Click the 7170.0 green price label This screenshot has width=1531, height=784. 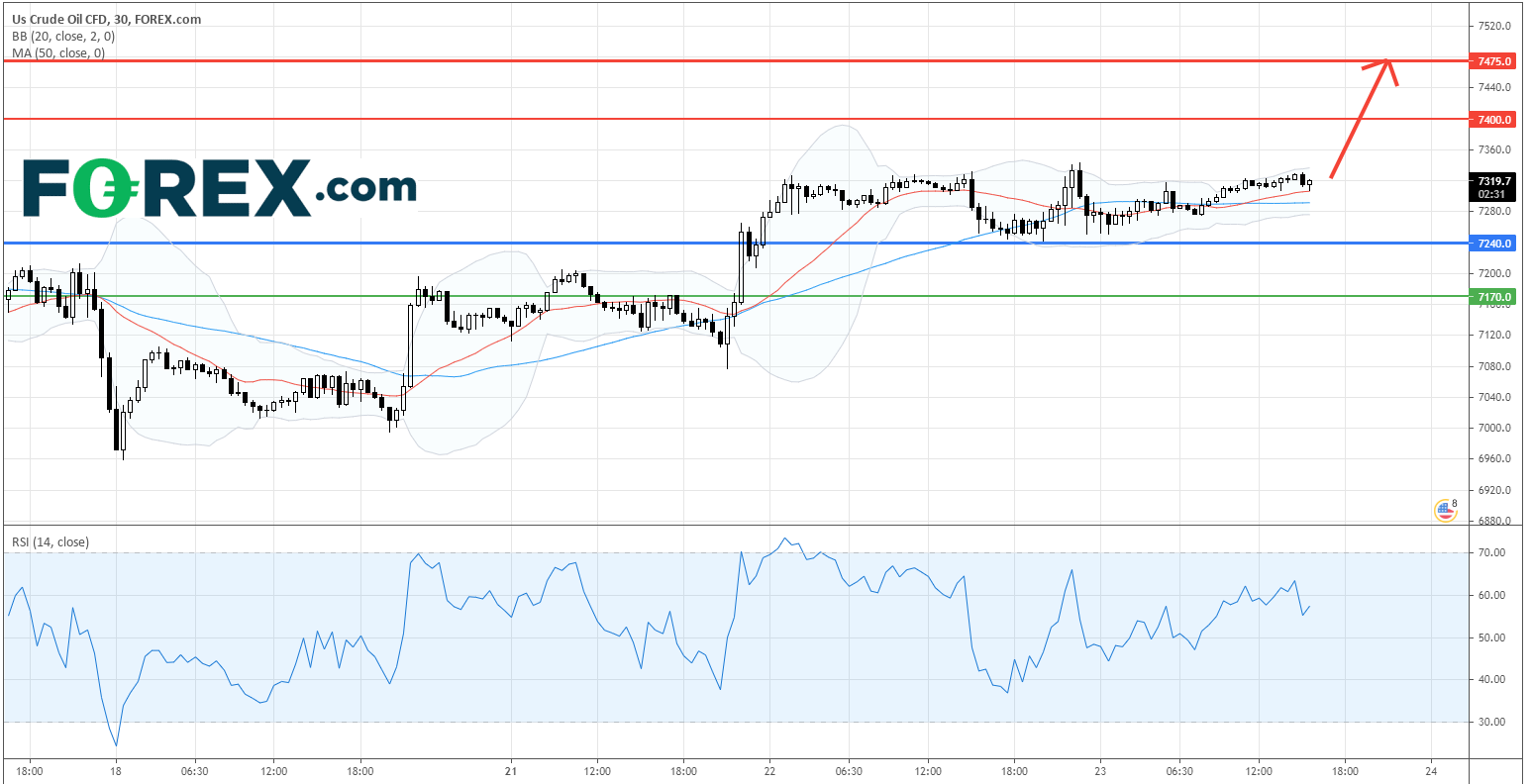pyautogui.click(x=1494, y=297)
